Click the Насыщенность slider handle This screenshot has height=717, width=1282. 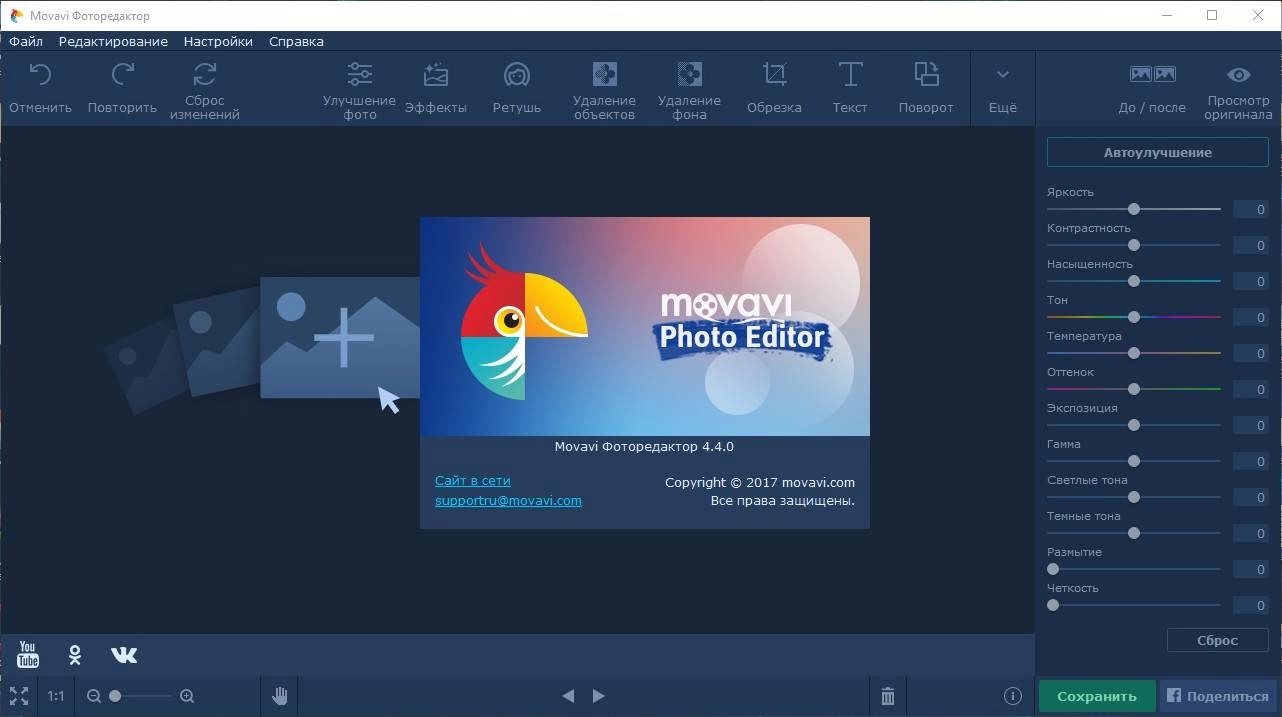point(1134,281)
